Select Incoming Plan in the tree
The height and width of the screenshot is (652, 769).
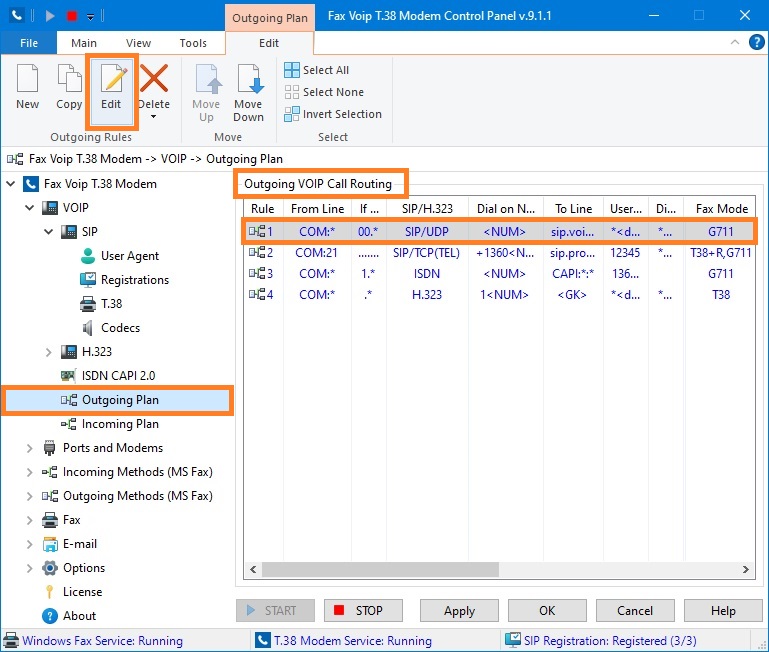tap(120, 424)
